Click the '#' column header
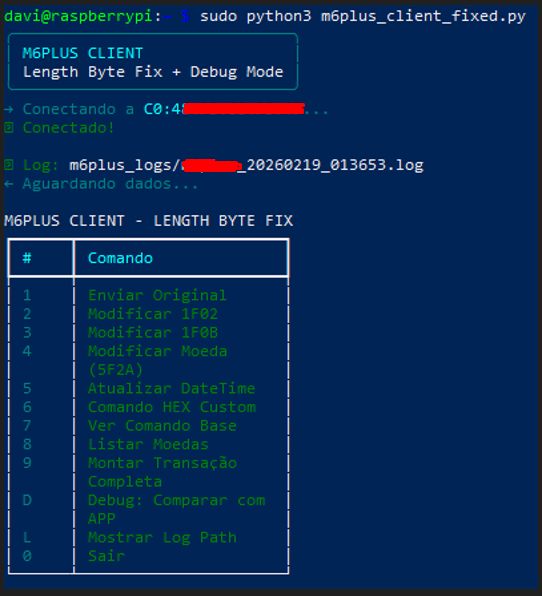Viewport: 542px width, 596px height. pyautogui.click(x=27, y=258)
